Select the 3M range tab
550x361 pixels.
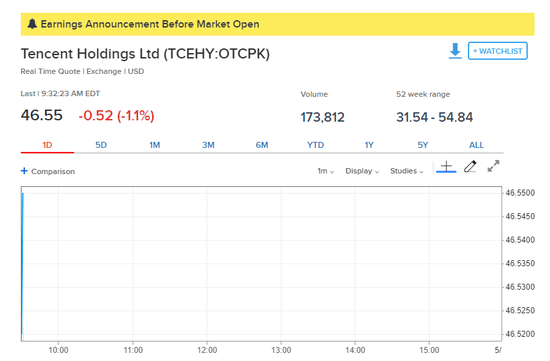coord(208,145)
